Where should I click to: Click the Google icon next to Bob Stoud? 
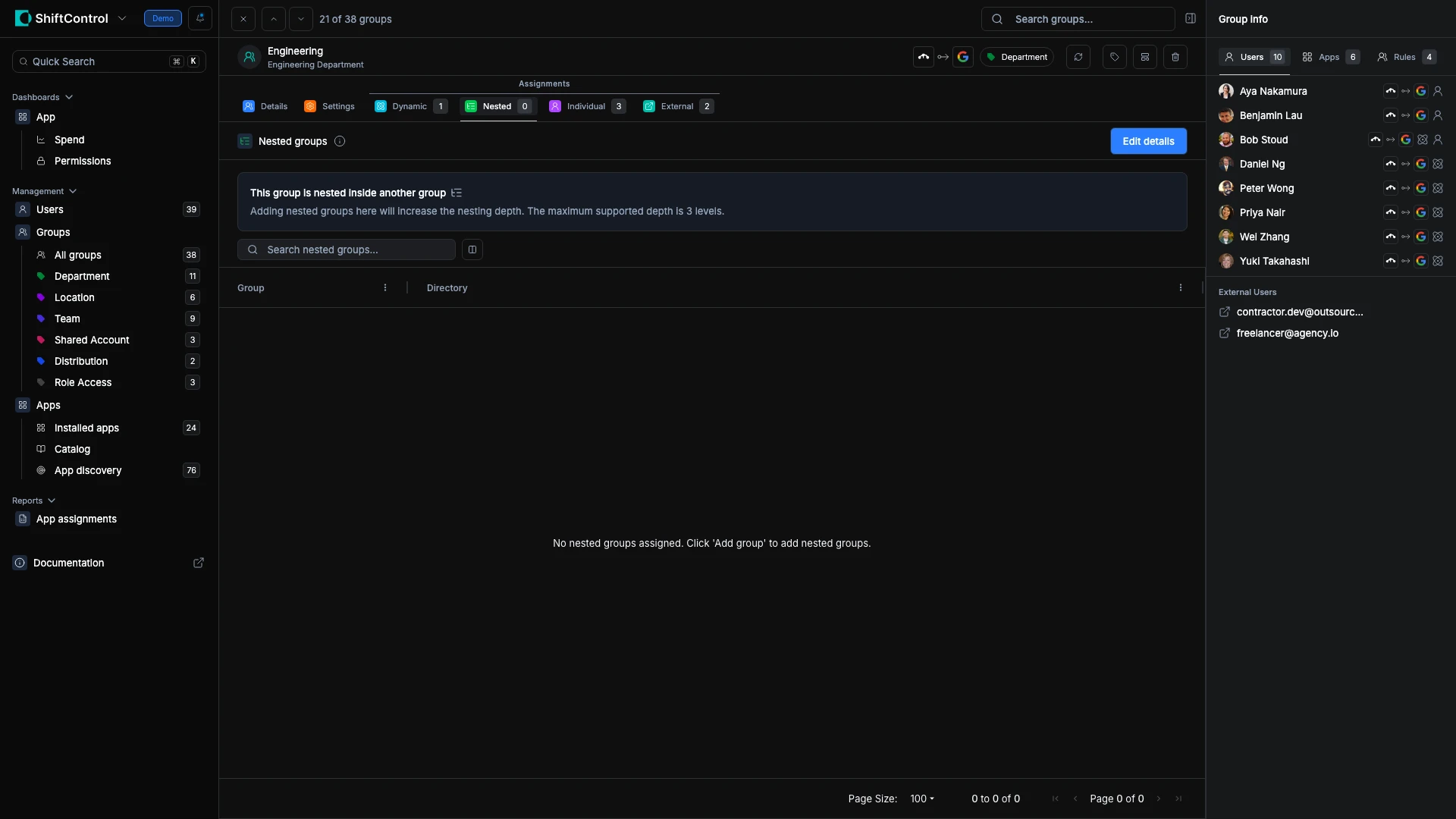pyautogui.click(x=1407, y=140)
